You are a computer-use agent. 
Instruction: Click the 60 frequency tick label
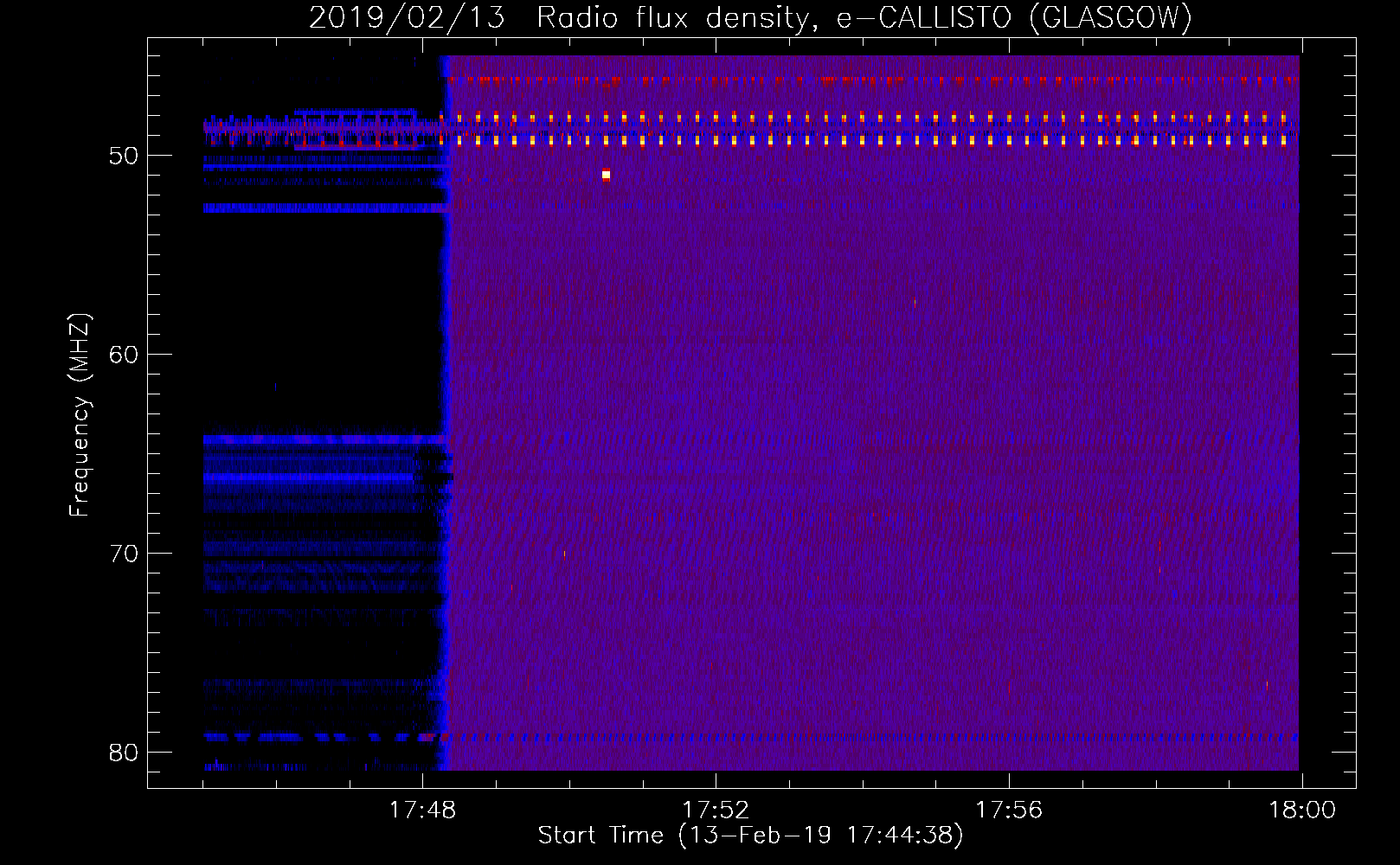click(x=124, y=355)
